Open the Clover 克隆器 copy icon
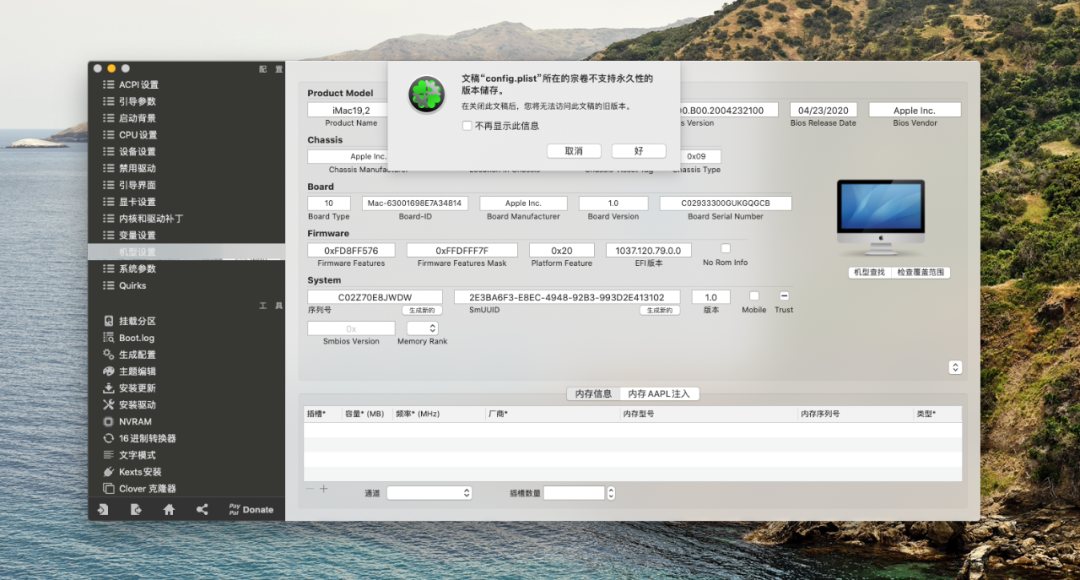 [x=108, y=488]
